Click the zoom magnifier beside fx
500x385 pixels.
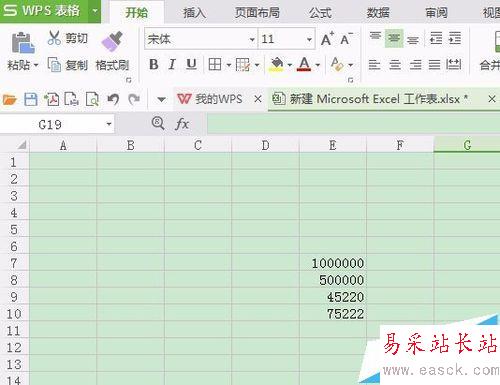[158, 123]
